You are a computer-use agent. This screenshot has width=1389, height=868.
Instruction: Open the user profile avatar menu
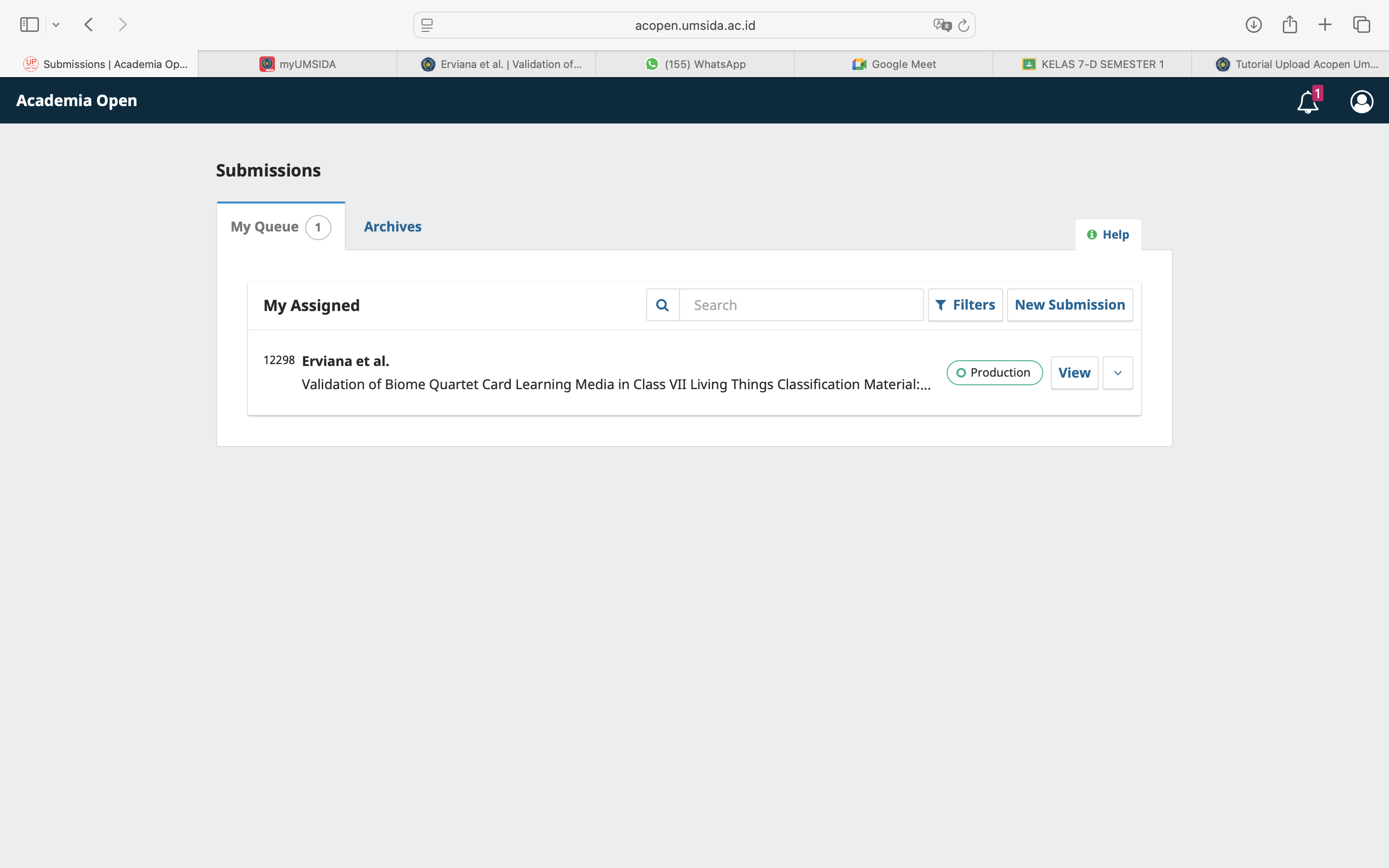[1362, 102]
